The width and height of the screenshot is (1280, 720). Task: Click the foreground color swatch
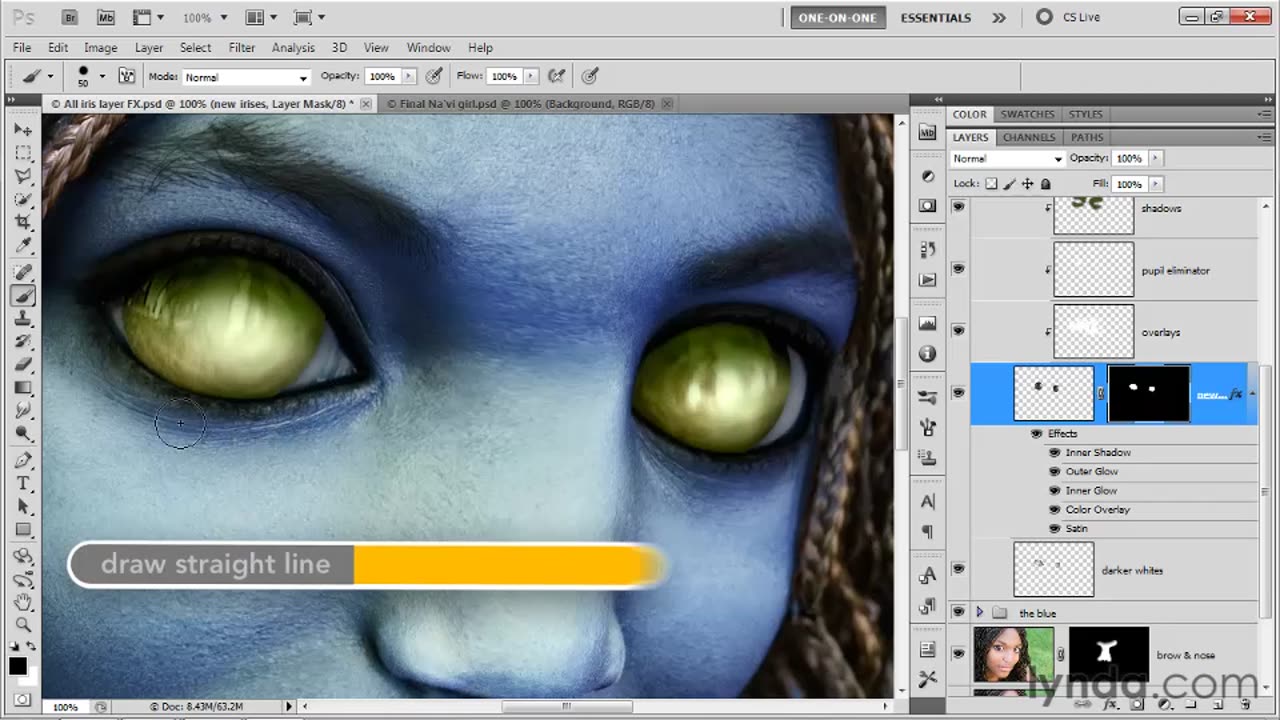coord(18,666)
